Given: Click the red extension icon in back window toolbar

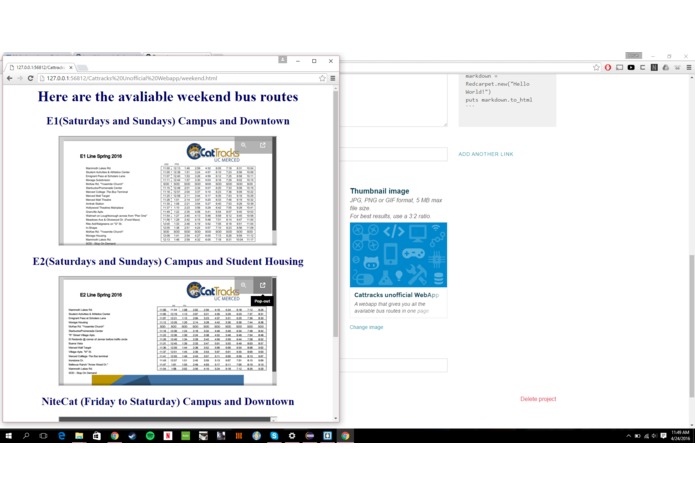Looking at the screenshot, I should (x=608, y=67).
